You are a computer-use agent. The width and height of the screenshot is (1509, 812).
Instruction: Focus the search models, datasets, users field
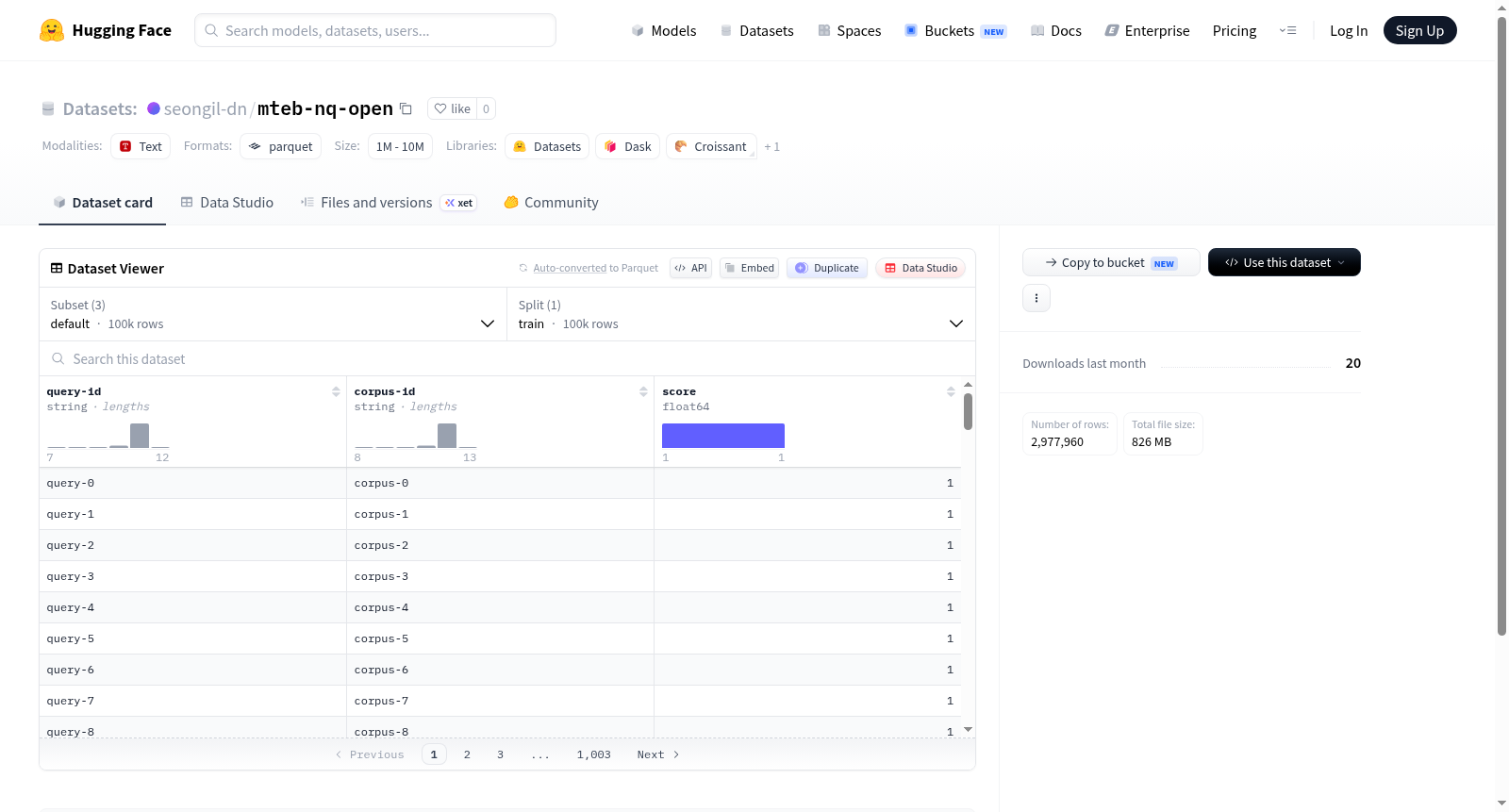(x=375, y=30)
